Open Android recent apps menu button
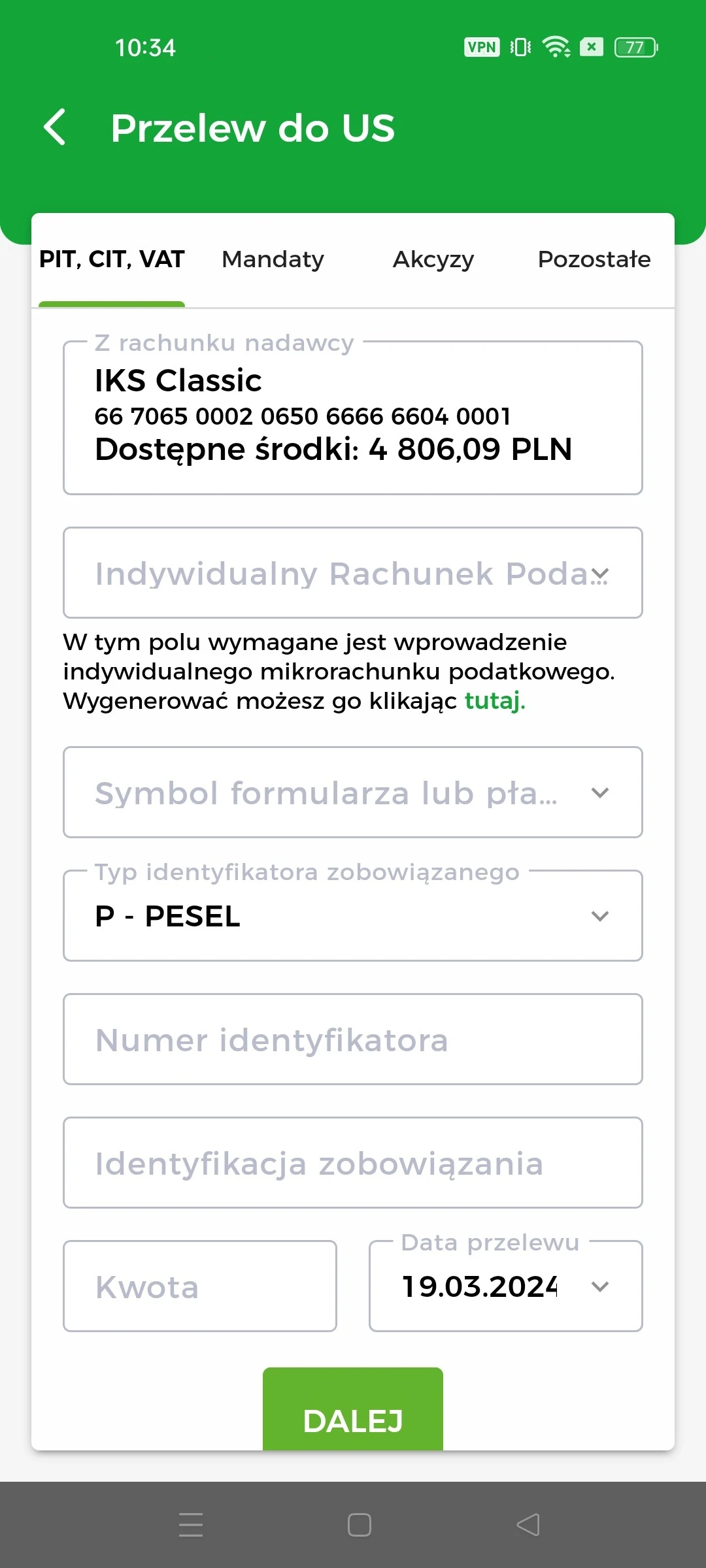 191,1525
